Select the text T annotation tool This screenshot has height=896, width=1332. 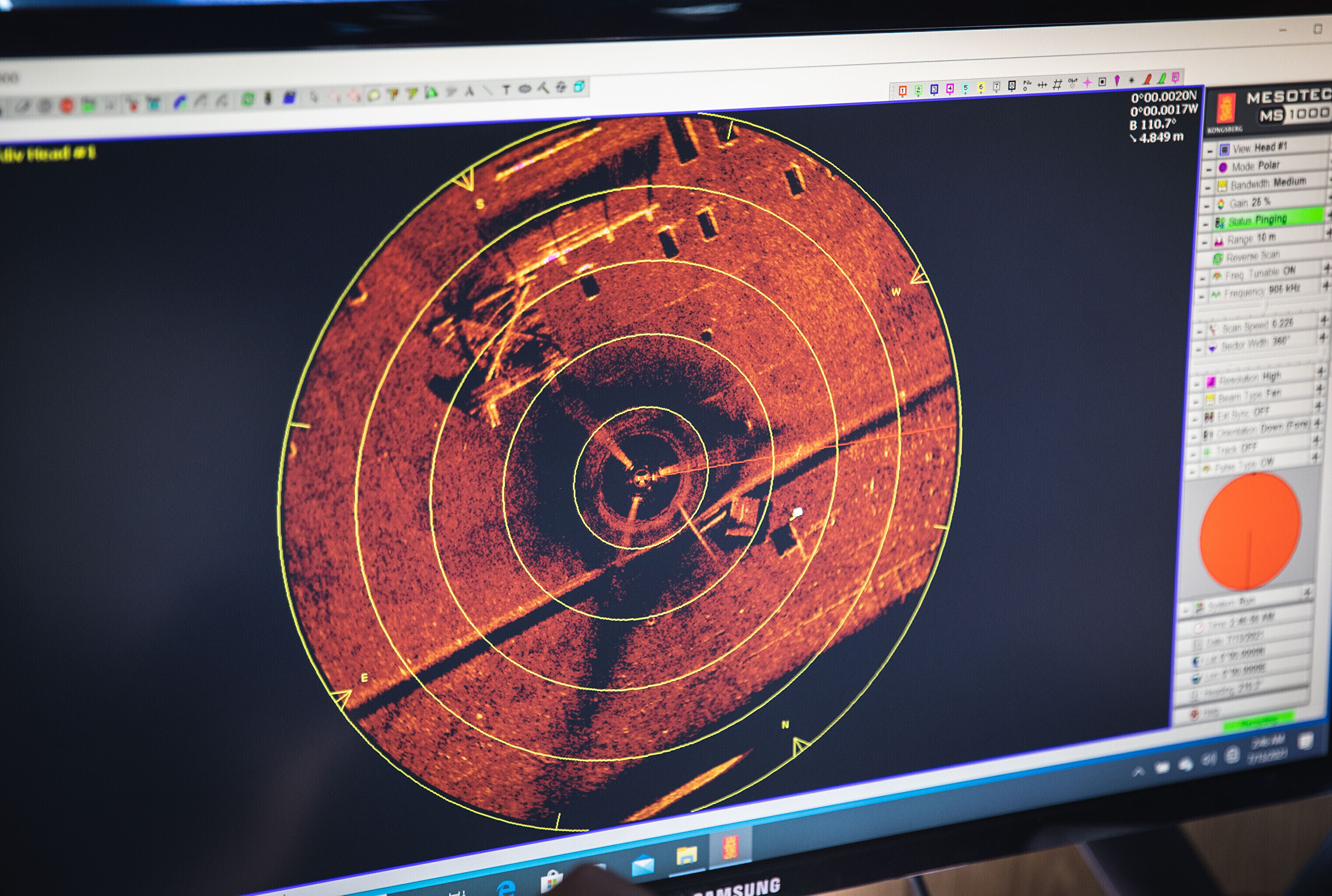pos(506,90)
